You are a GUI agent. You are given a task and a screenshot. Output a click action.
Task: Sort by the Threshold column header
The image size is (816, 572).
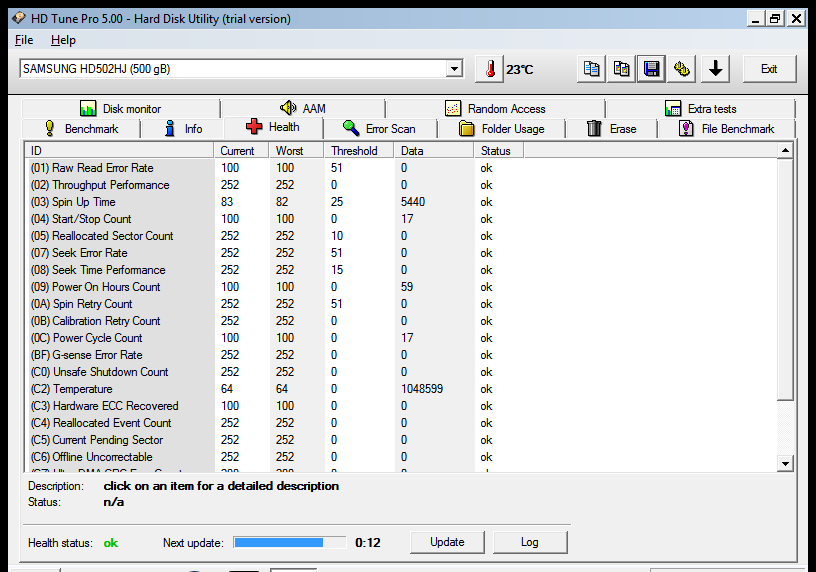pyautogui.click(x=359, y=151)
